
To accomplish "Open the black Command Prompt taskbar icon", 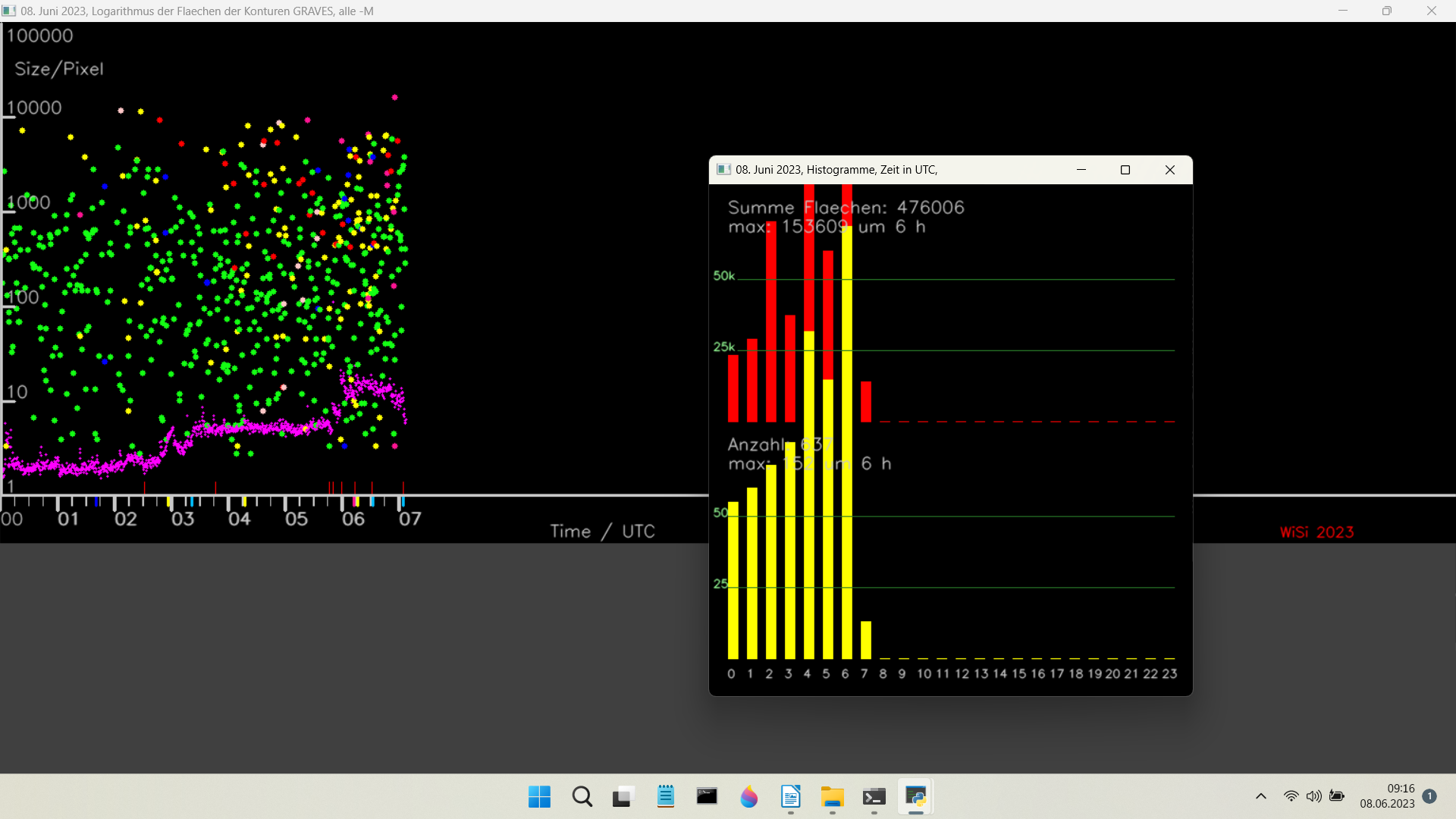I will tap(707, 797).
